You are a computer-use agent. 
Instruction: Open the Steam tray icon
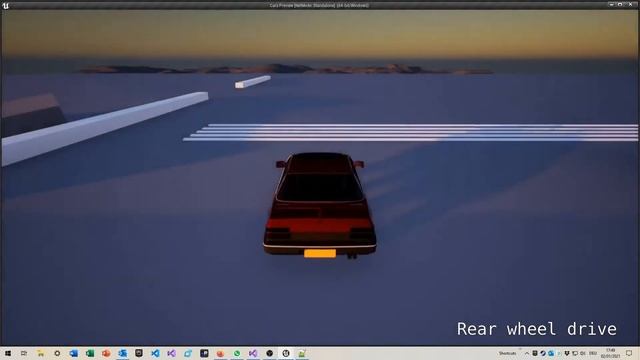(x=543, y=353)
